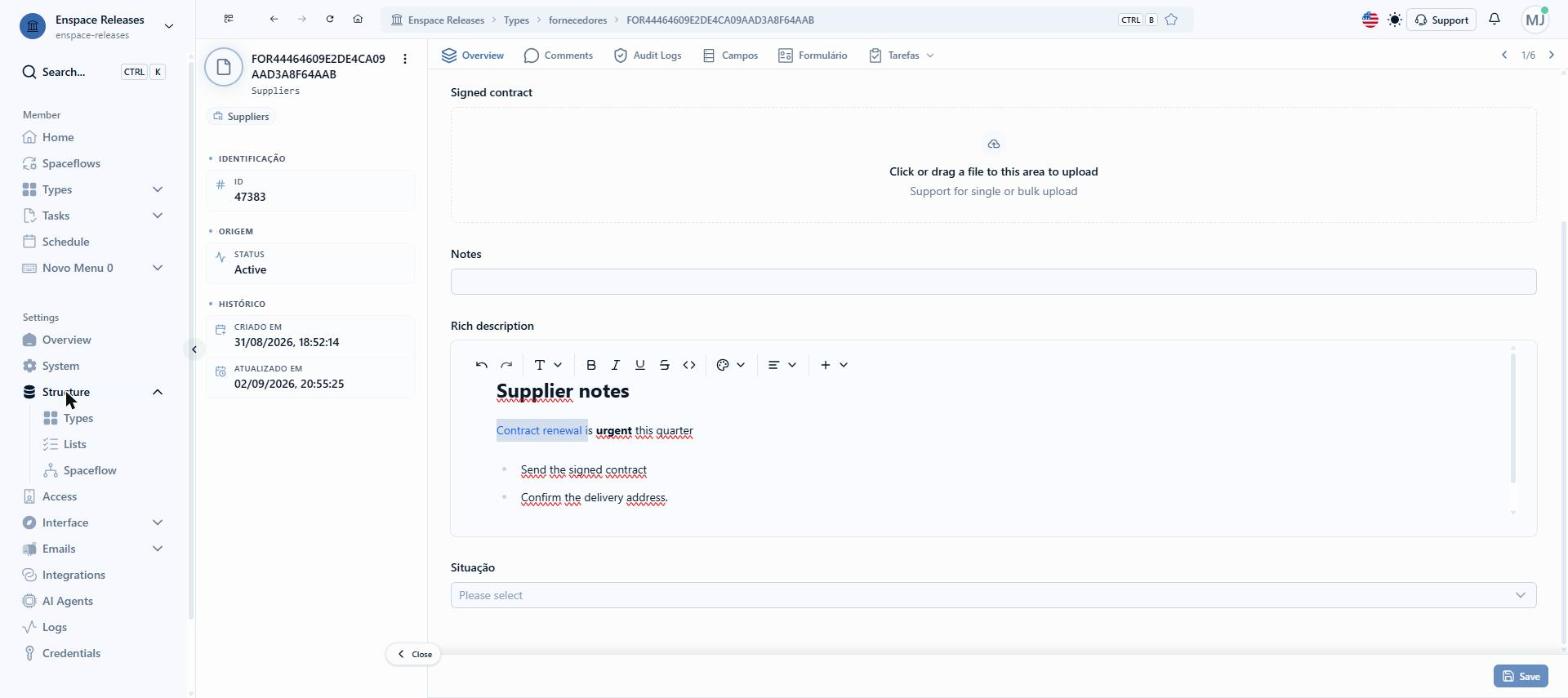Open the workspace switcher dropdown
1568x698 pixels.
coord(97,26)
